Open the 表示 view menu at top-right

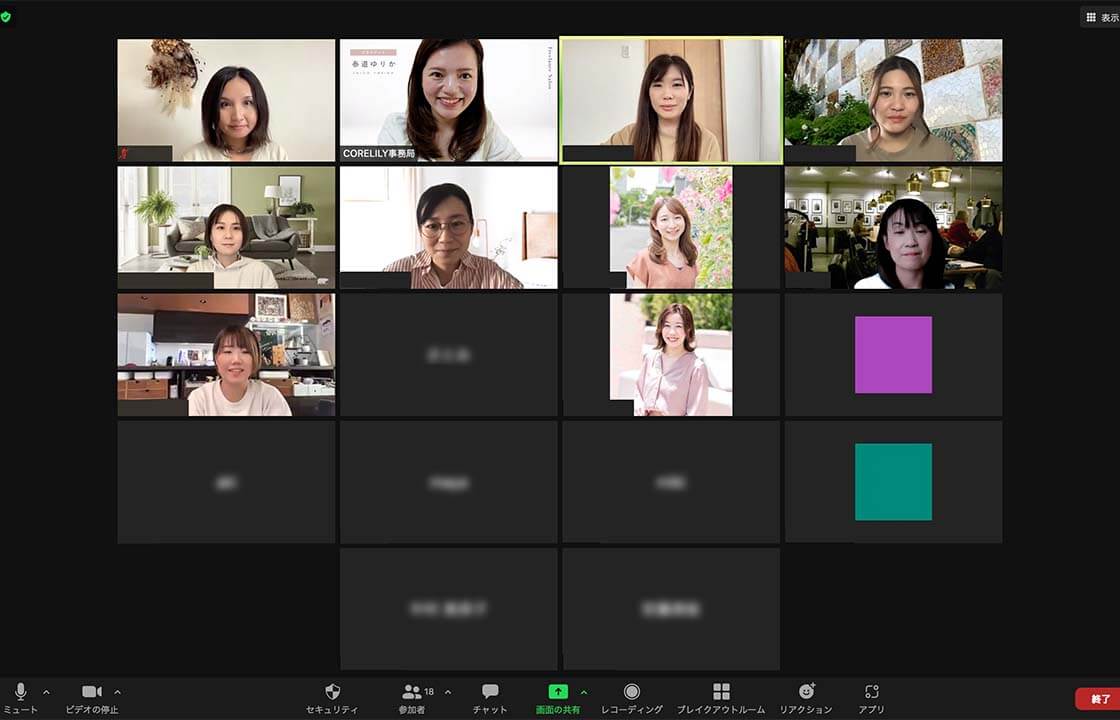pos(1101,17)
